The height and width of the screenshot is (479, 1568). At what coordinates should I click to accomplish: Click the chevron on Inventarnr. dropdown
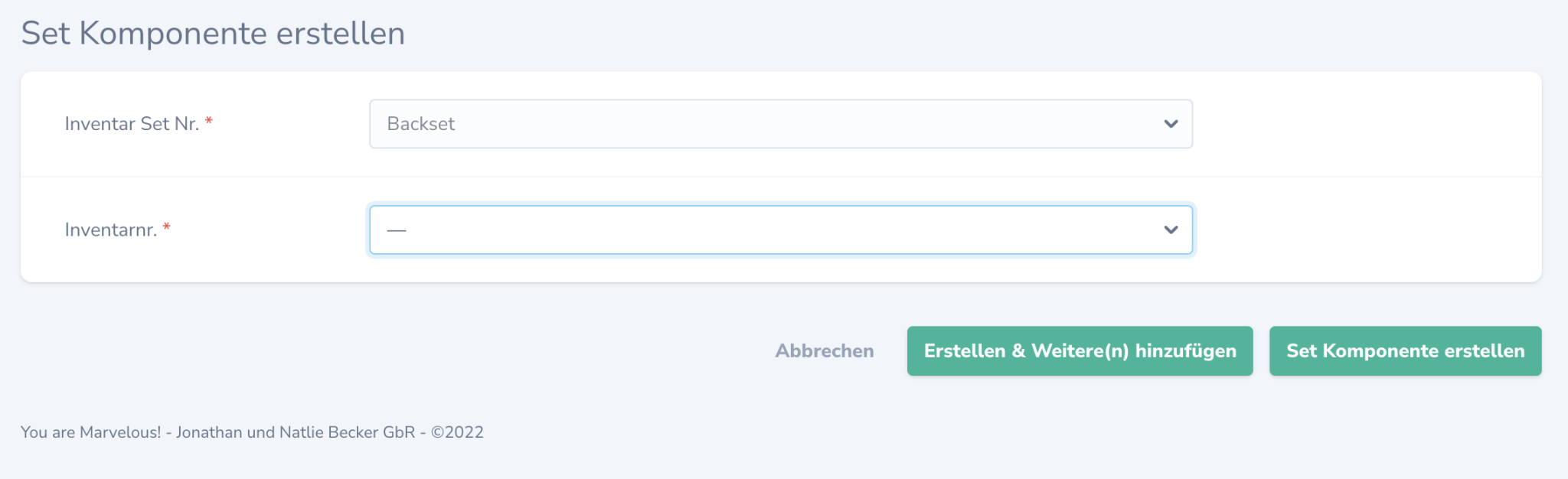(x=1170, y=229)
